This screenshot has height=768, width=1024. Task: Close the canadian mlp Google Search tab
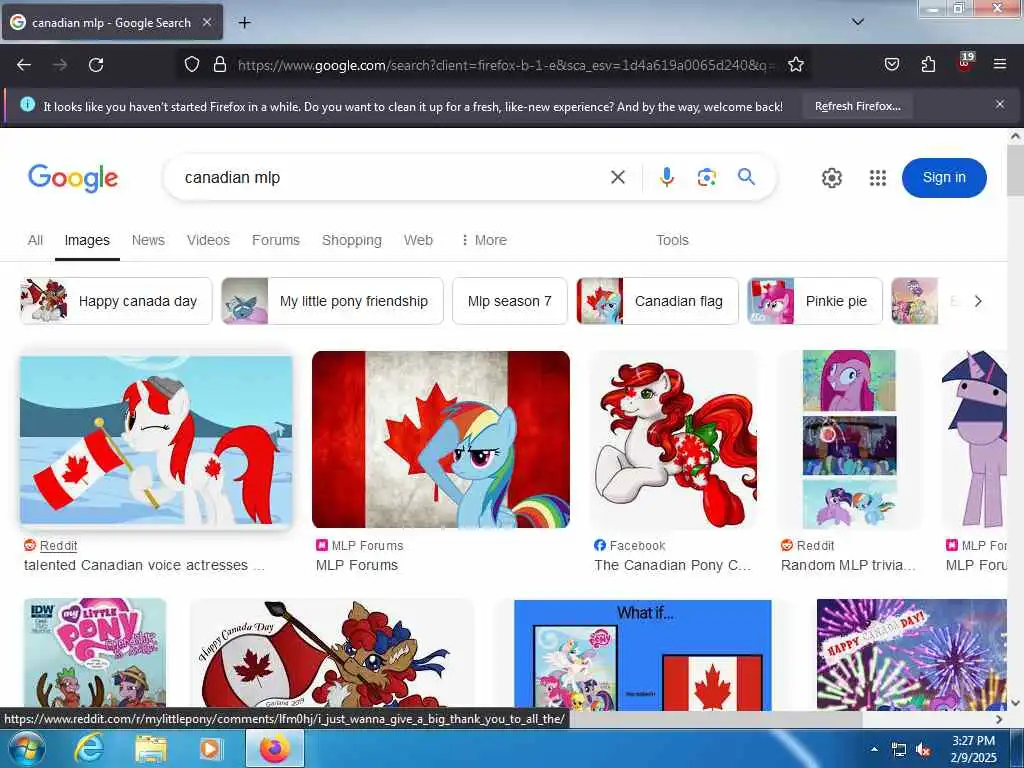tap(207, 22)
